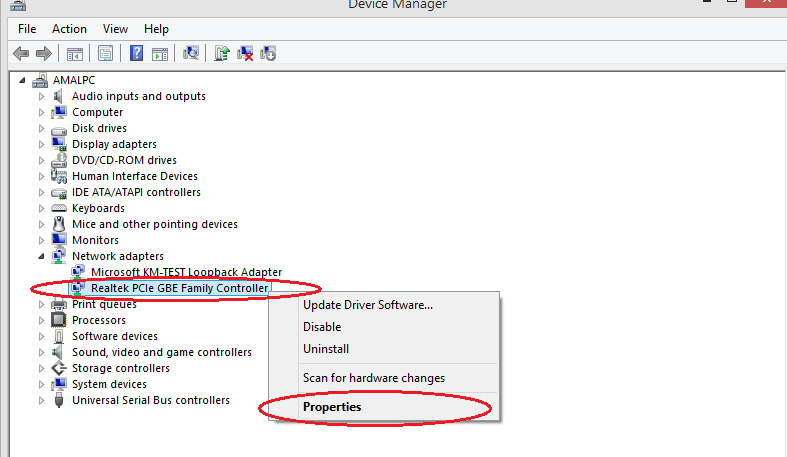This screenshot has height=457, width=787.
Task: Open the Properties toolbar icon
Action: click(x=105, y=53)
